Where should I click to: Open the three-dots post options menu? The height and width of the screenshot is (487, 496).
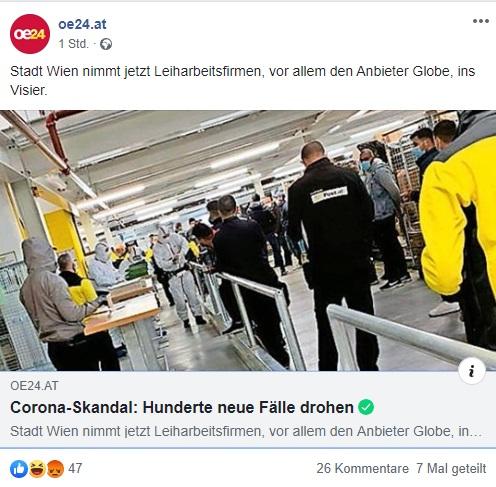pos(481,21)
